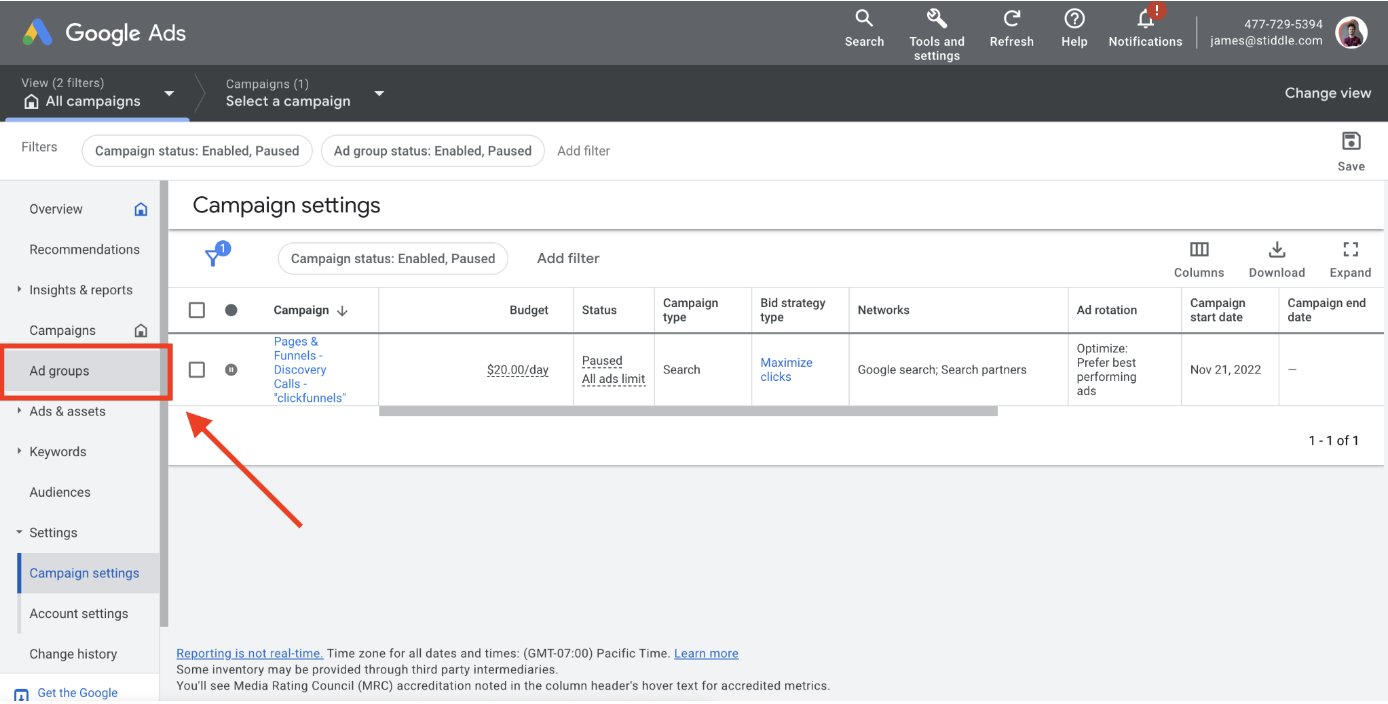Click top Campaign status: Enabled, Paused chip
The width and height of the screenshot is (1388, 704).
(x=197, y=151)
